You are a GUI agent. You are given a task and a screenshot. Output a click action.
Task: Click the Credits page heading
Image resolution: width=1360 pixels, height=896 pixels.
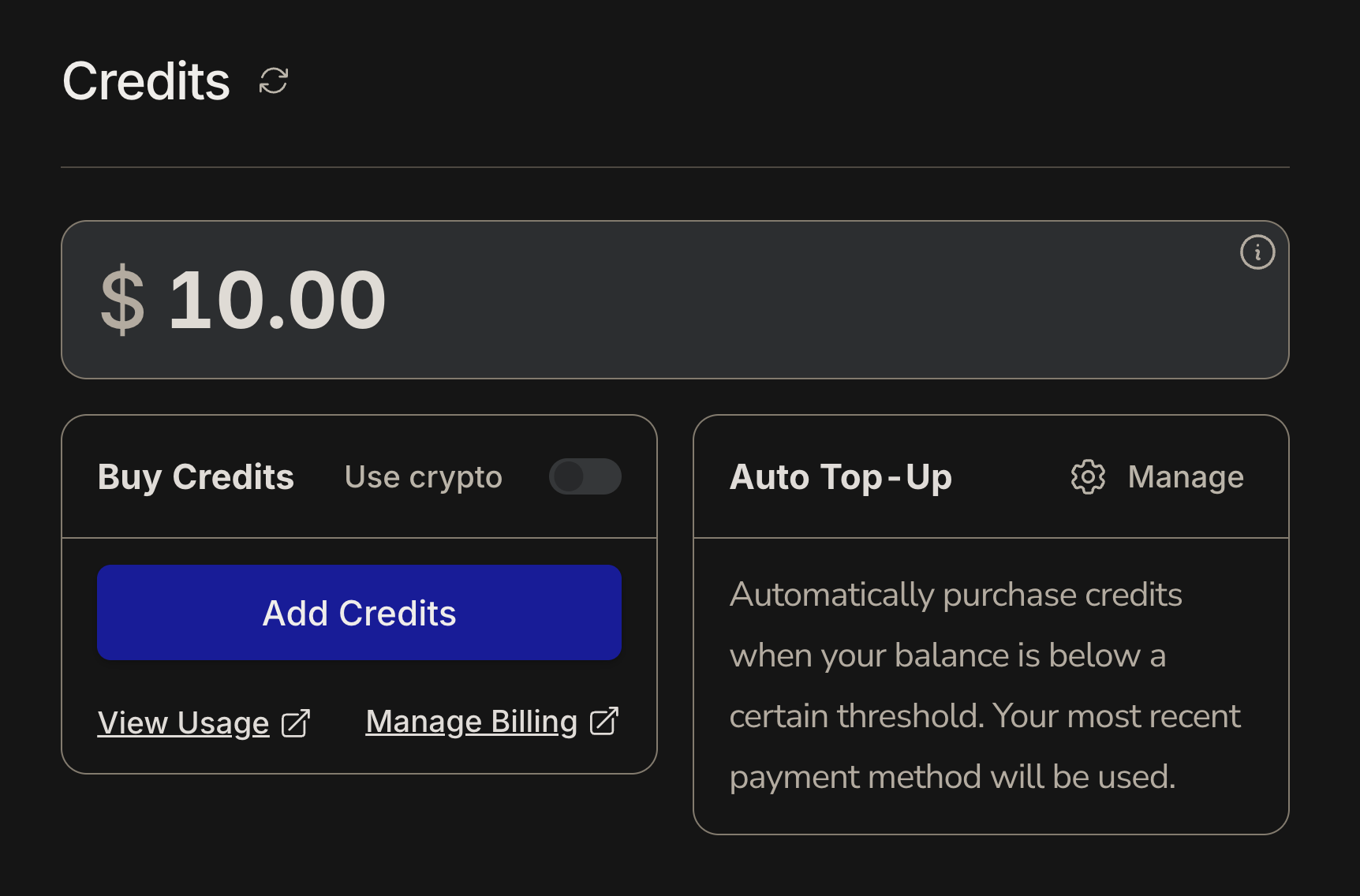[146, 81]
